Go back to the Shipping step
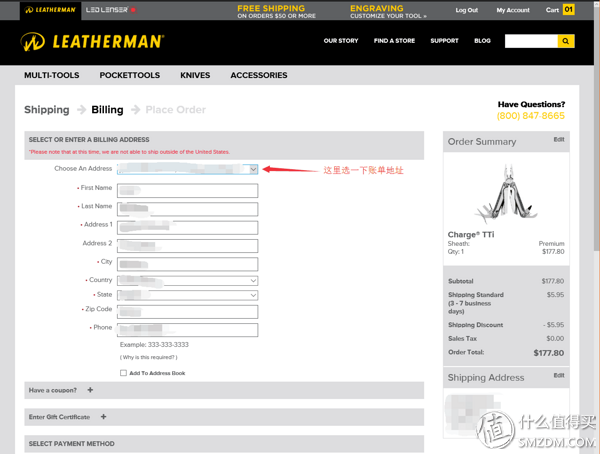Viewport: 600px width, 454px height. tap(47, 110)
